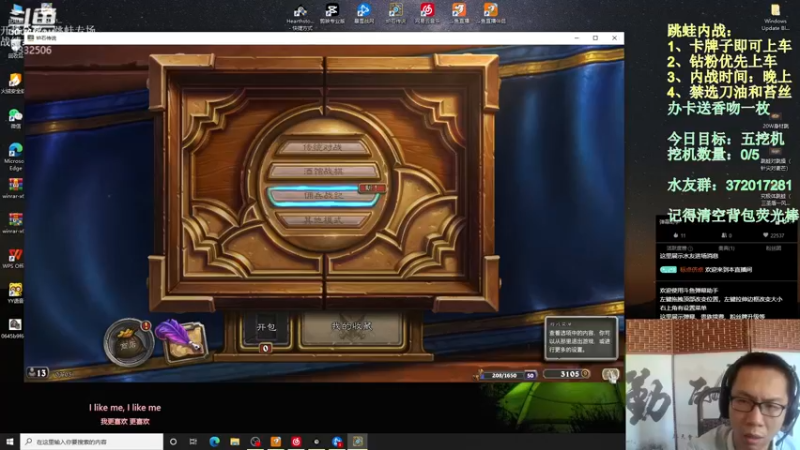Open the first orange Douyu streaming desktop icon

click(x=459, y=13)
